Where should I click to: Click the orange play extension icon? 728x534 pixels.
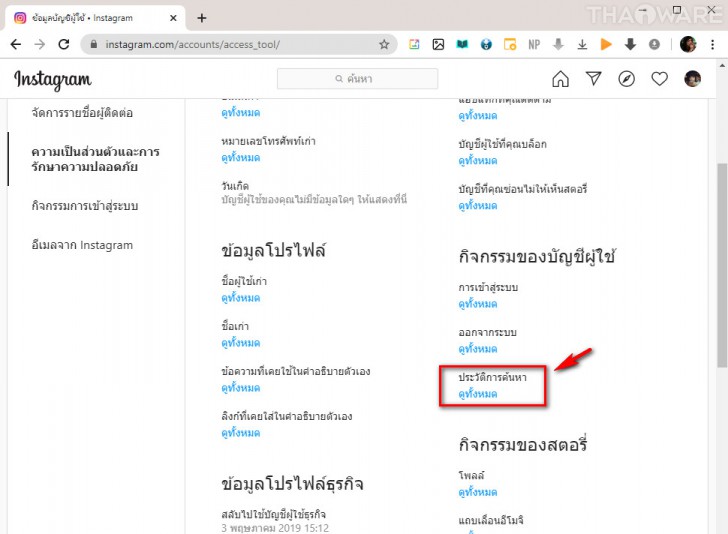[606, 45]
